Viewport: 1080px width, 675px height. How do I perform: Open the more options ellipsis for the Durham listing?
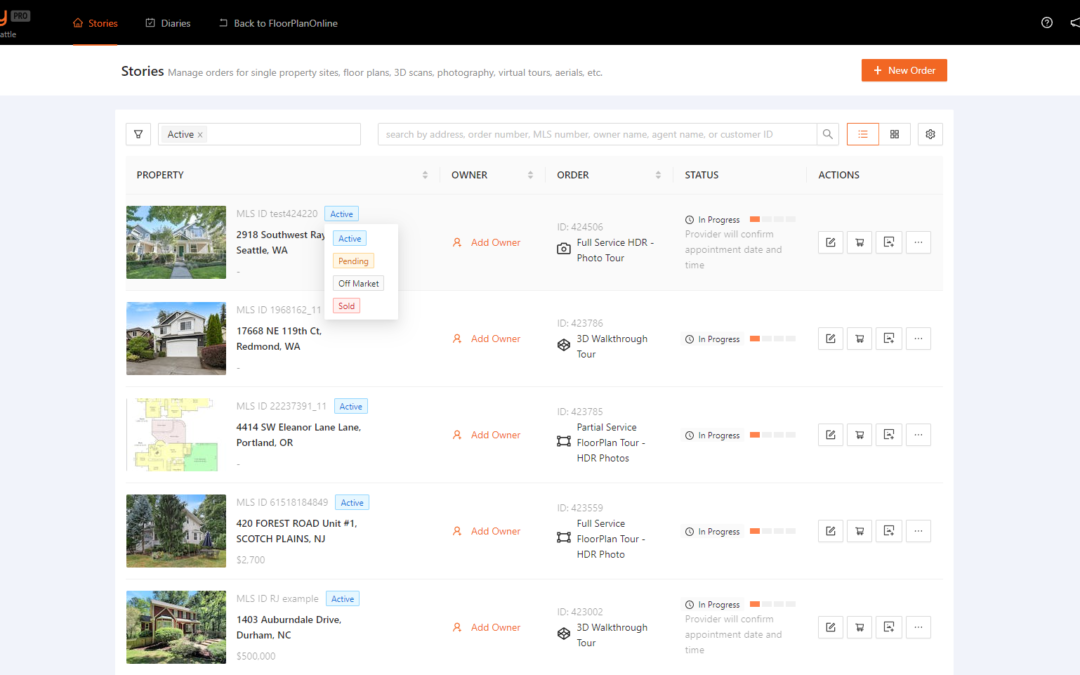(918, 627)
